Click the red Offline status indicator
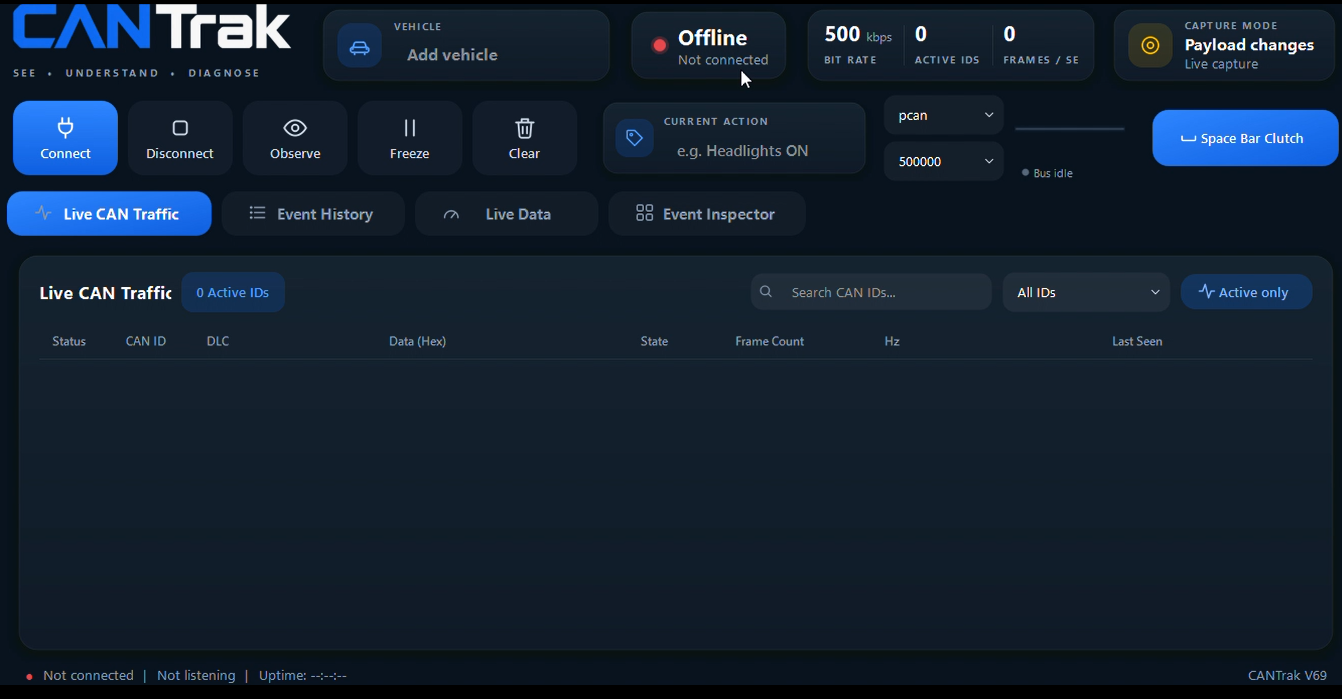The width and height of the screenshot is (1342, 699). pos(659,45)
